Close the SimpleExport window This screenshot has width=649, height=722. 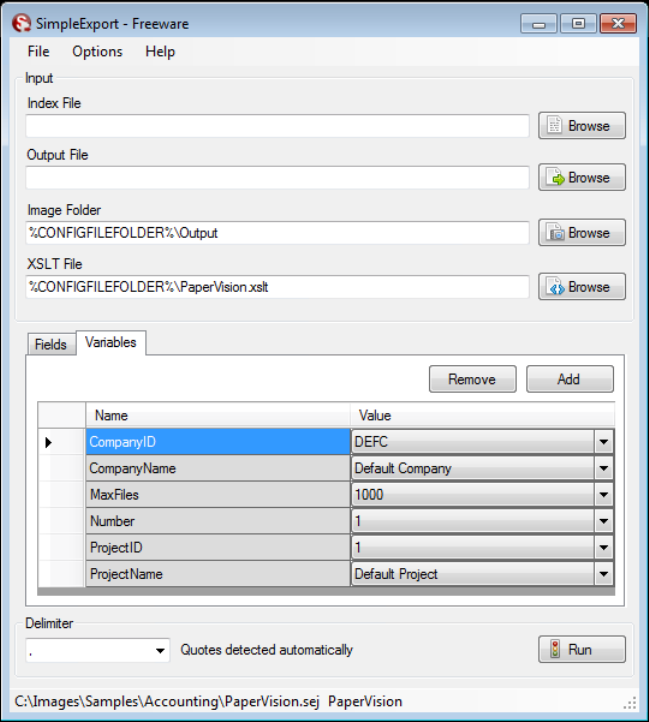tap(619, 23)
